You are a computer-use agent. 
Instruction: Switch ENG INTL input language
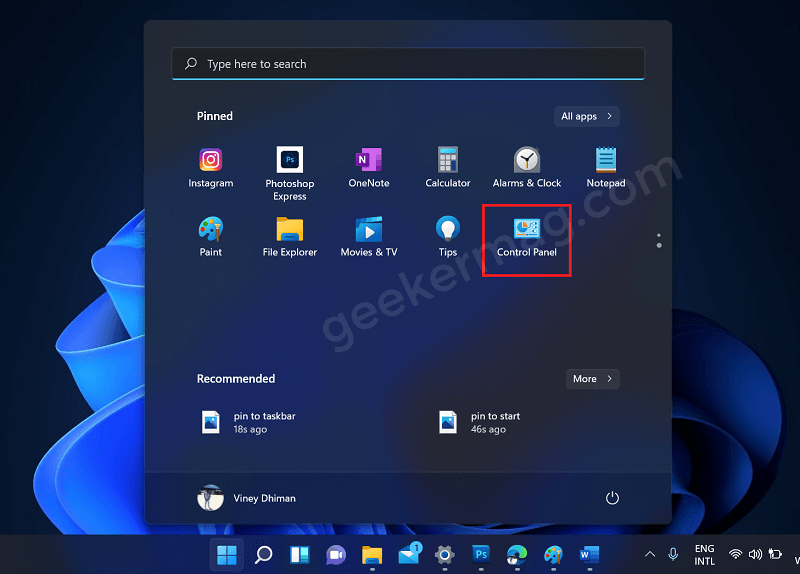coord(704,555)
